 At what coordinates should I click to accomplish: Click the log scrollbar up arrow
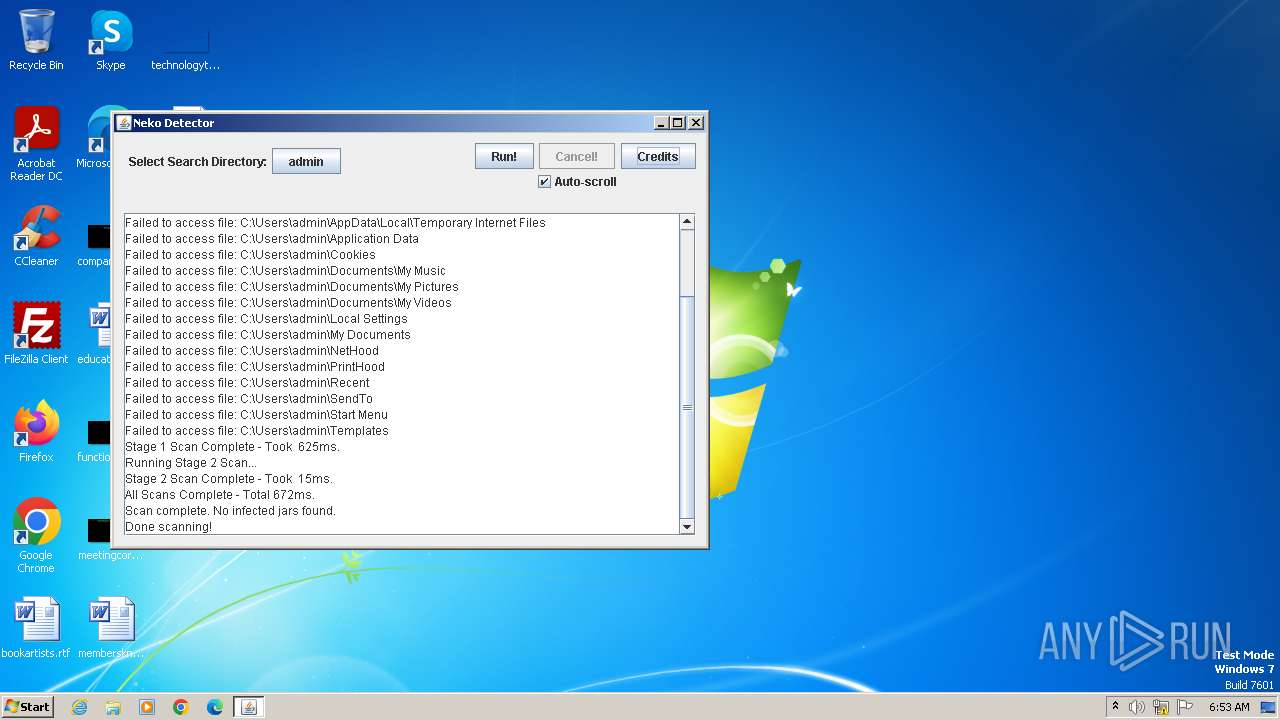coord(687,222)
